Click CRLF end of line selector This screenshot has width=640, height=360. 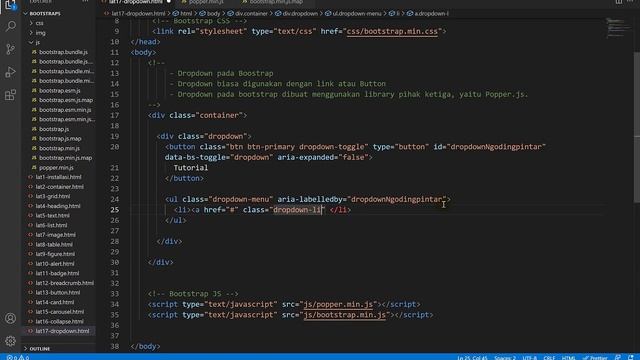549,358
